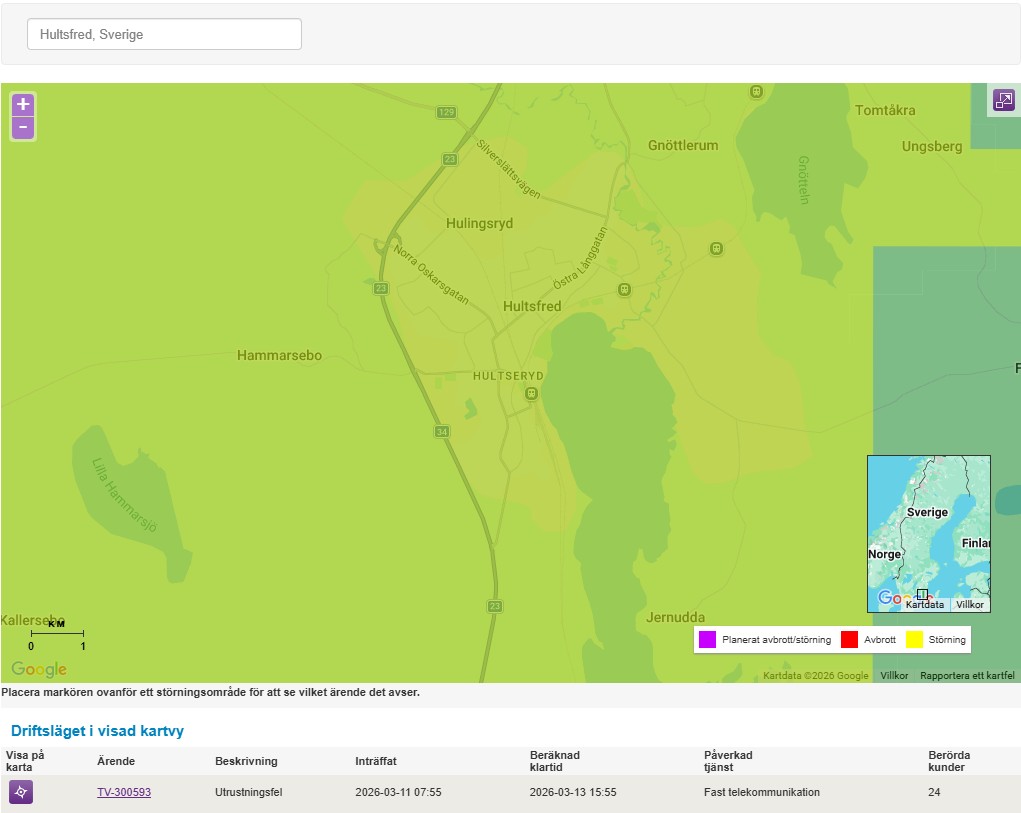This screenshot has height=813, width=1021.
Task: Click the purple planned outage legend swatch
Action: (x=707, y=639)
